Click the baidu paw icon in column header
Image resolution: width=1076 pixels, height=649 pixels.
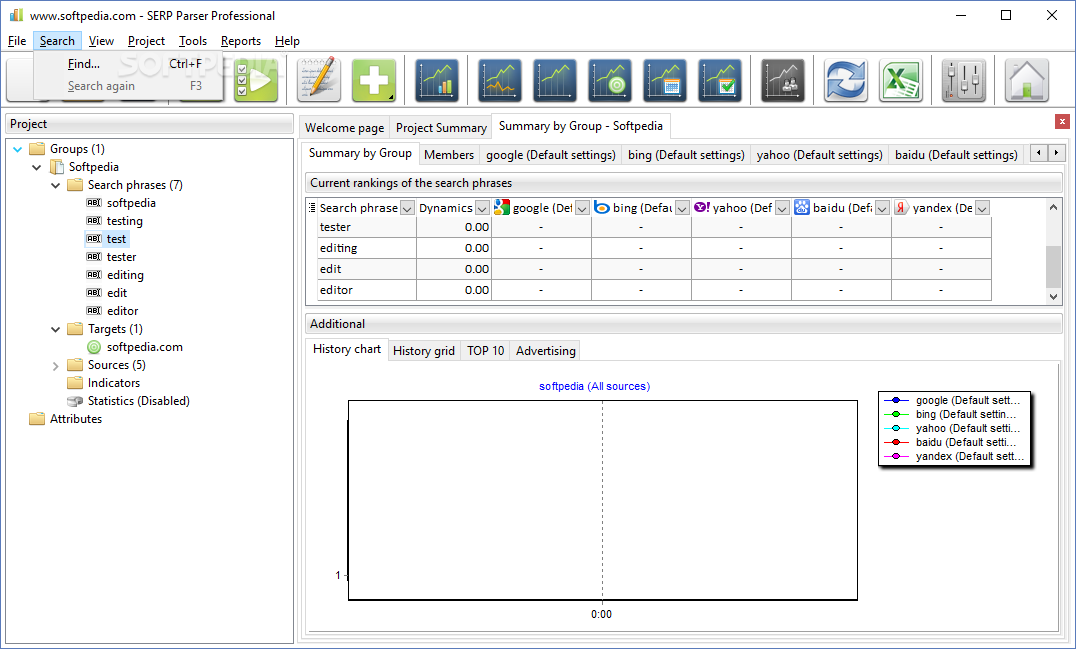pyautogui.click(x=802, y=207)
